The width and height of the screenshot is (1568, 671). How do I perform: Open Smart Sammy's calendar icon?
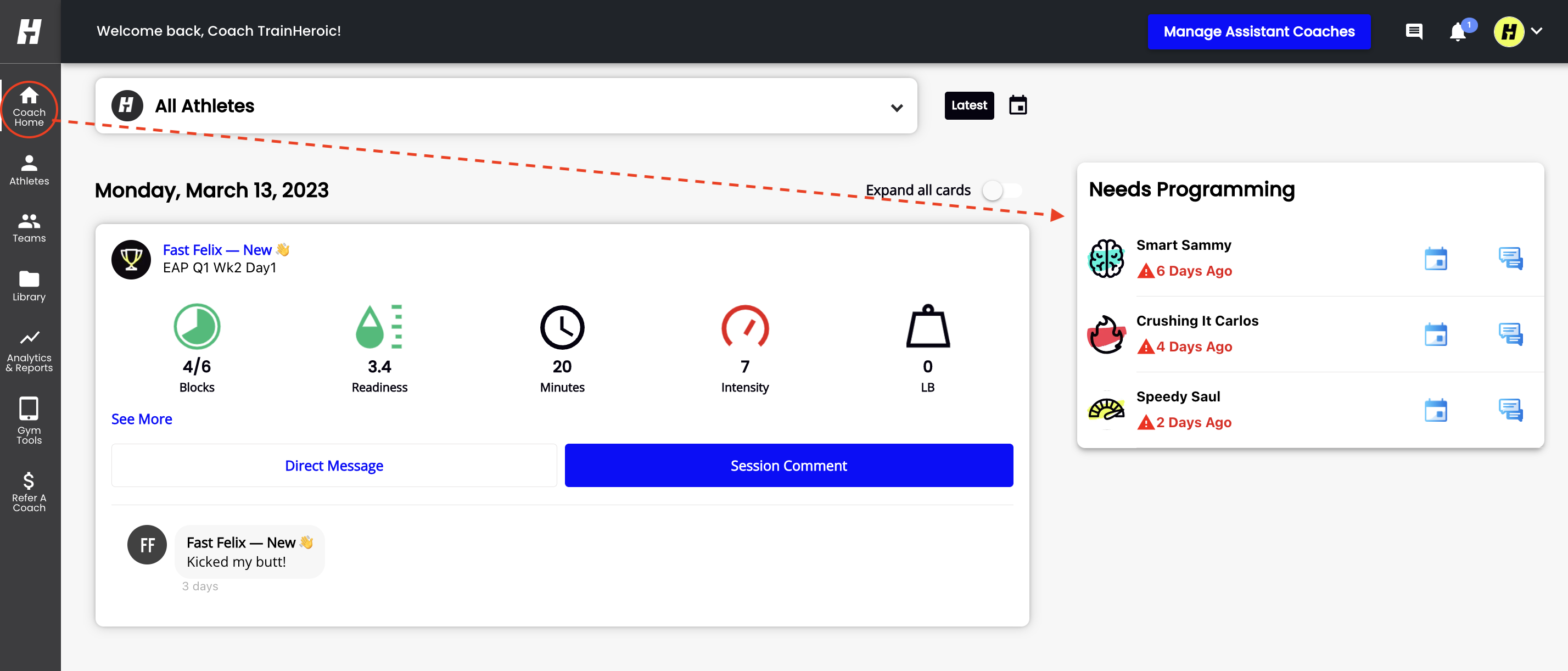[x=1435, y=258]
